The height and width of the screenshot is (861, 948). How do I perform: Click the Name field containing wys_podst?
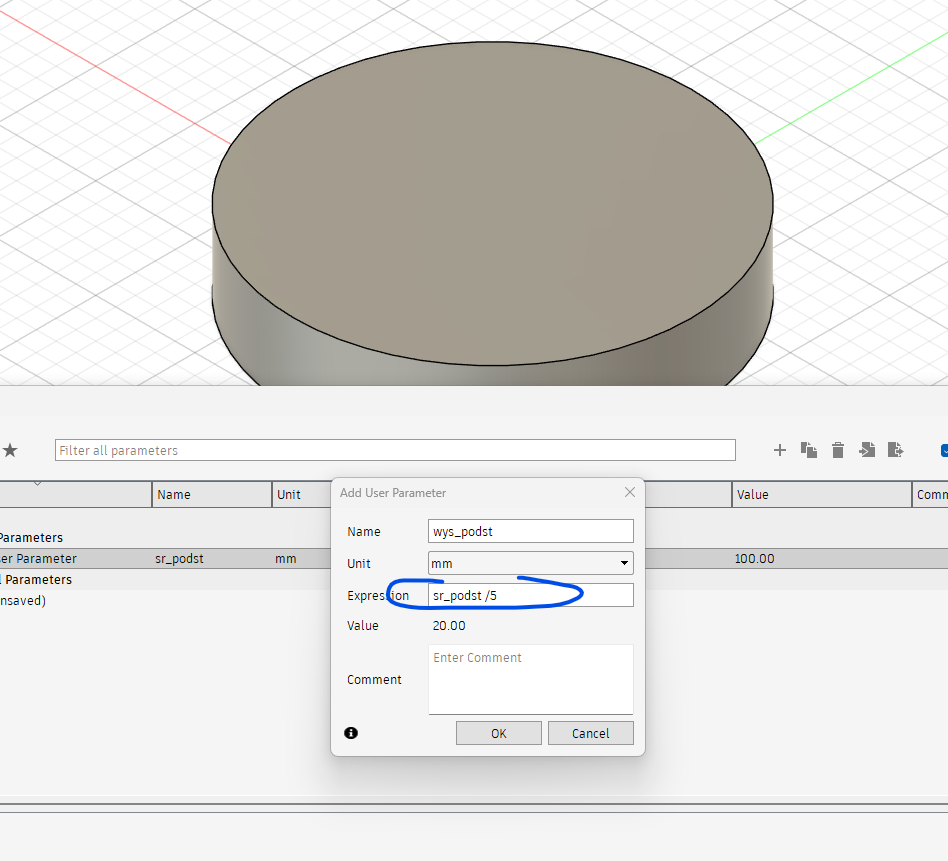(530, 531)
